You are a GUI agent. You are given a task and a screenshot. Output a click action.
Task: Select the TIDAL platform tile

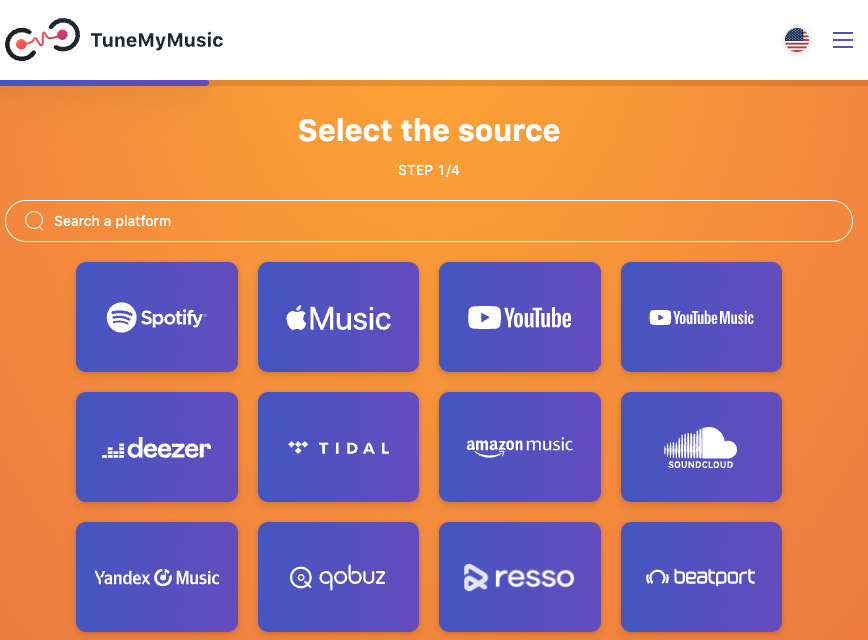[339, 447]
